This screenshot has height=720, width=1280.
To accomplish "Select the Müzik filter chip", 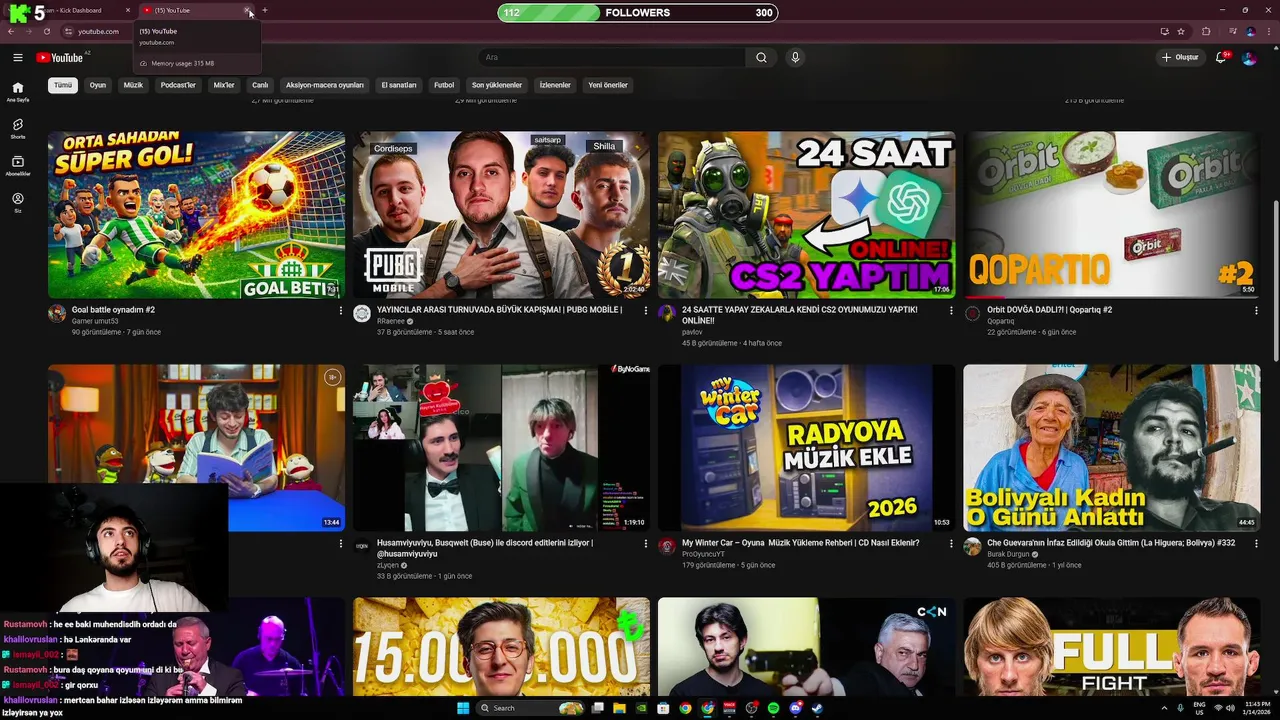I will coord(133,85).
